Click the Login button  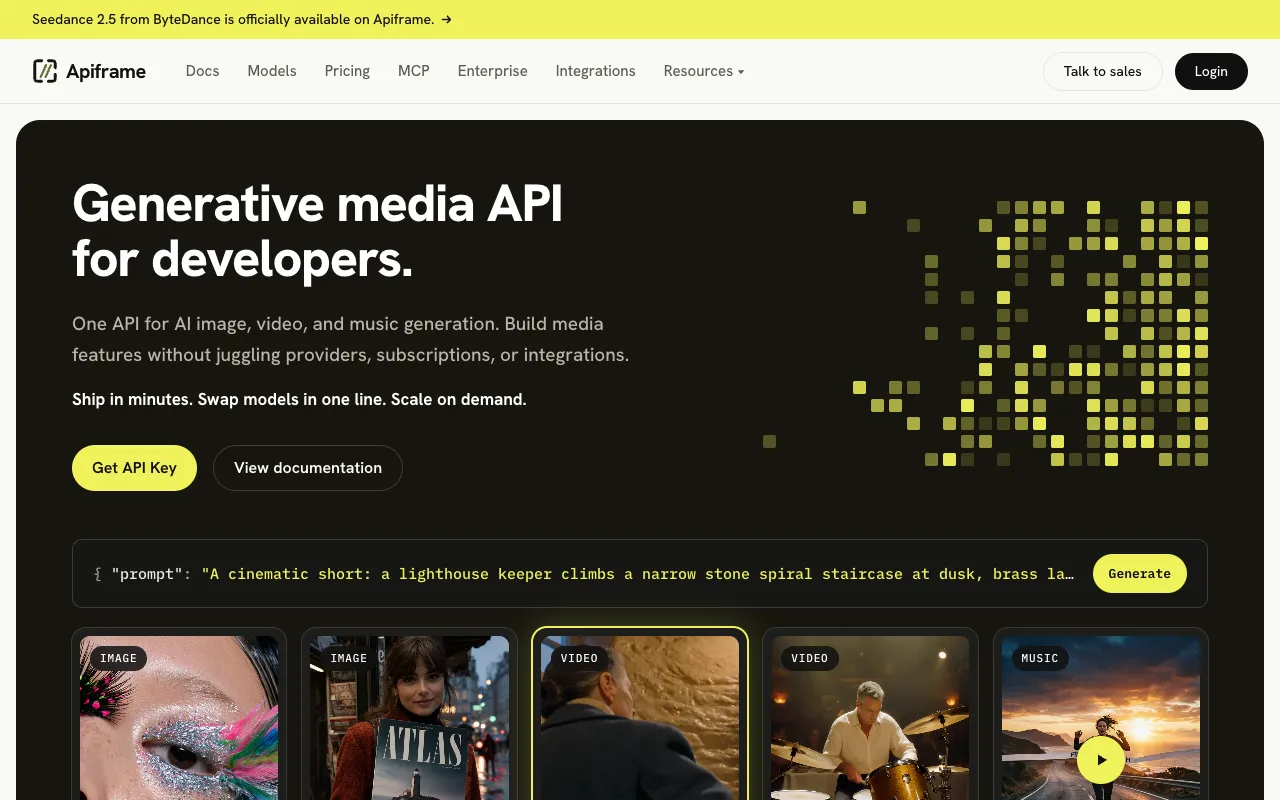(x=1211, y=71)
